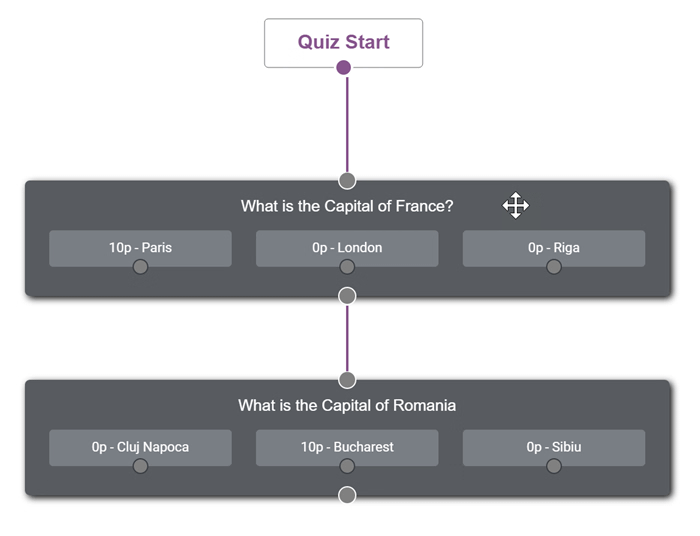Click the move cursor icon on France node

coord(515,206)
